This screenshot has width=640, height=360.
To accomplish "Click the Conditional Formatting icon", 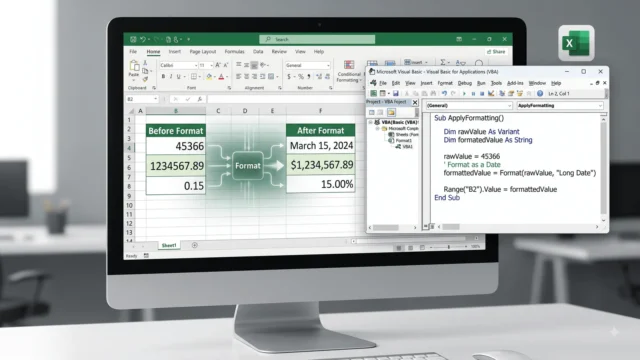I will coord(349,65).
